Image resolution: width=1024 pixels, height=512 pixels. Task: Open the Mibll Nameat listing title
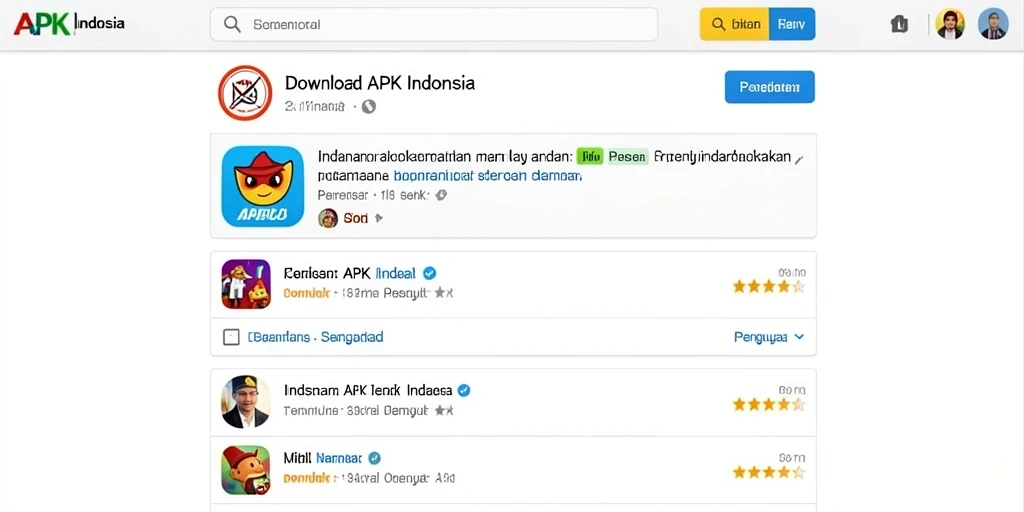(323, 458)
